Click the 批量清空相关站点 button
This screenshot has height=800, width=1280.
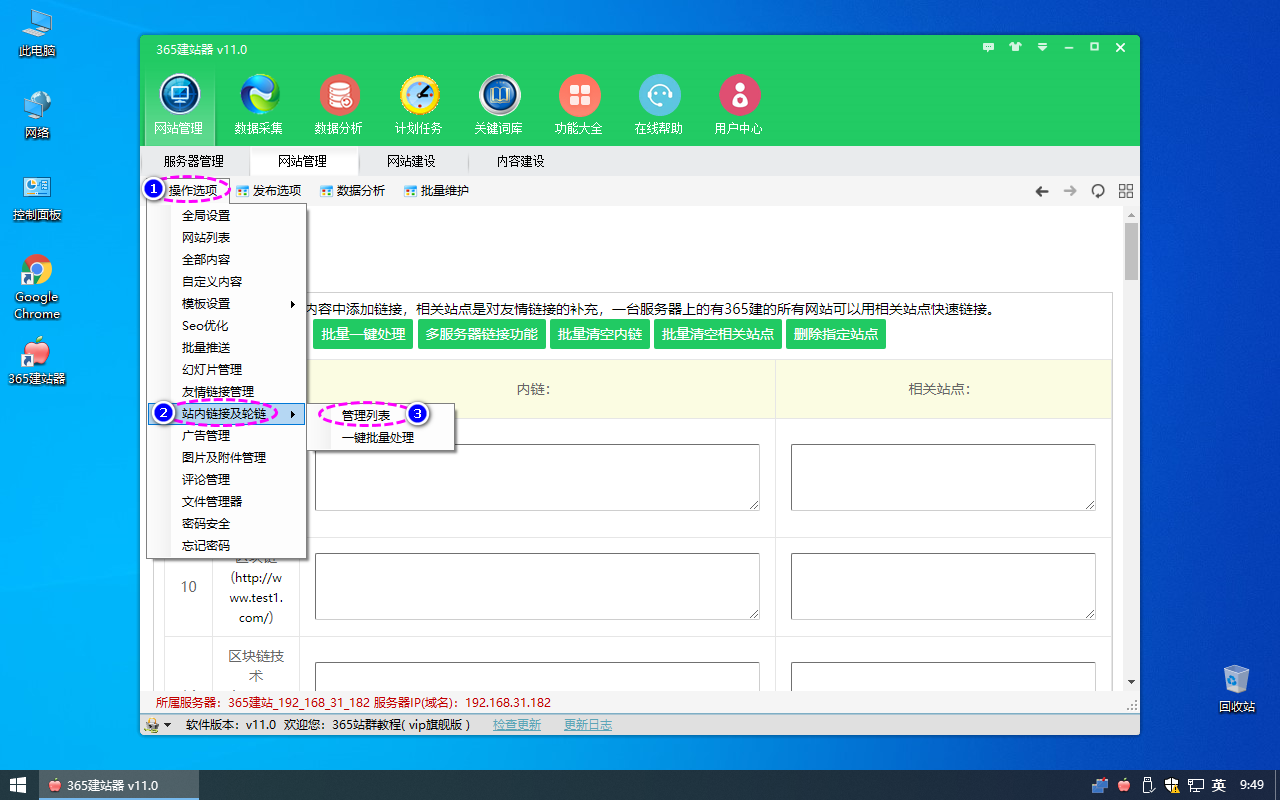(x=718, y=334)
